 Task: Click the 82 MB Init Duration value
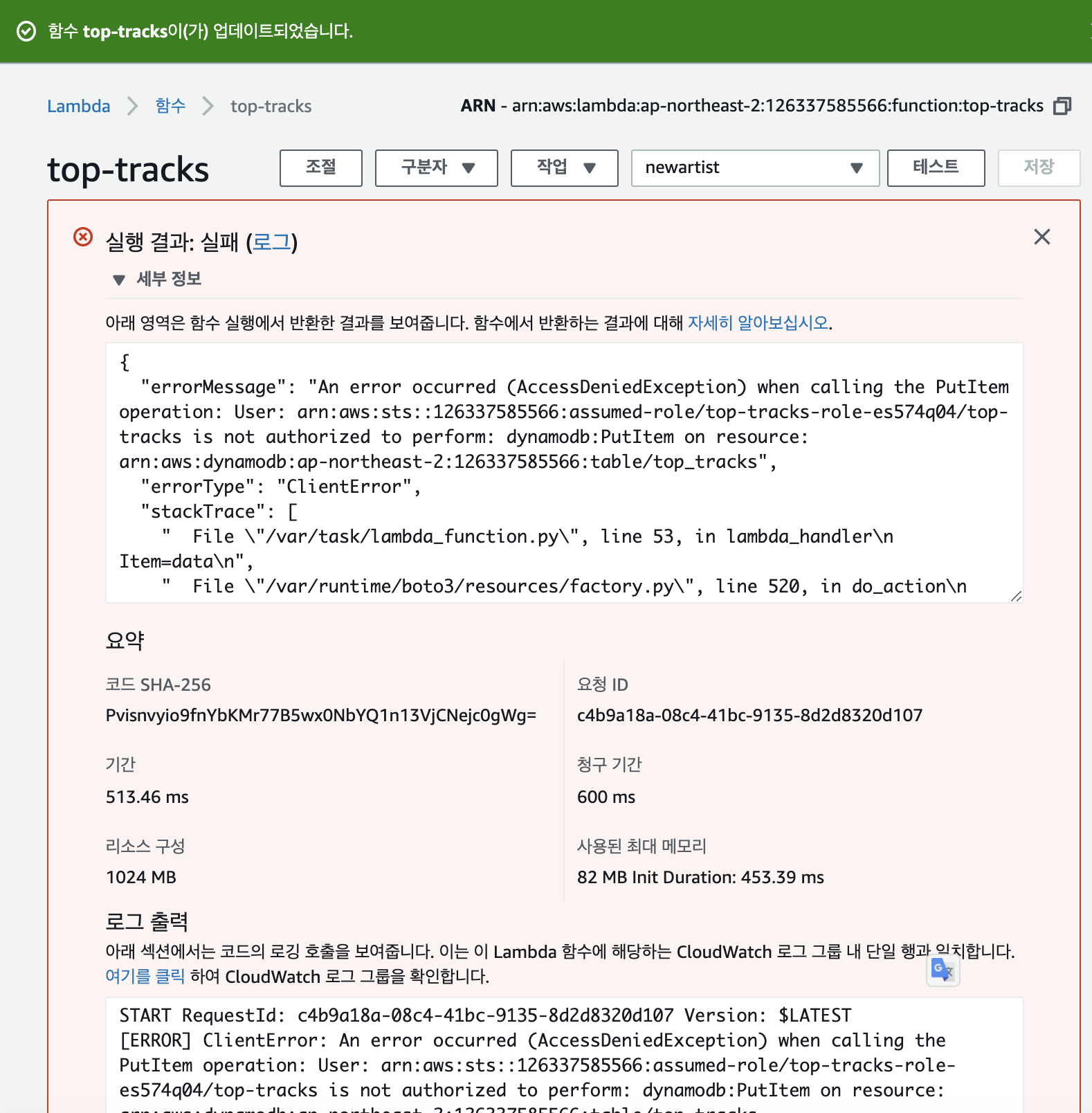[x=701, y=878]
